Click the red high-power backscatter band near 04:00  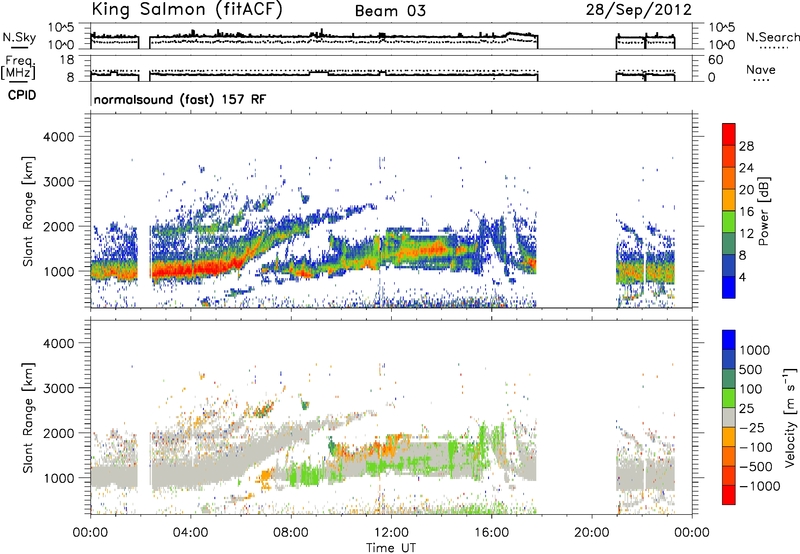(196, 269)
